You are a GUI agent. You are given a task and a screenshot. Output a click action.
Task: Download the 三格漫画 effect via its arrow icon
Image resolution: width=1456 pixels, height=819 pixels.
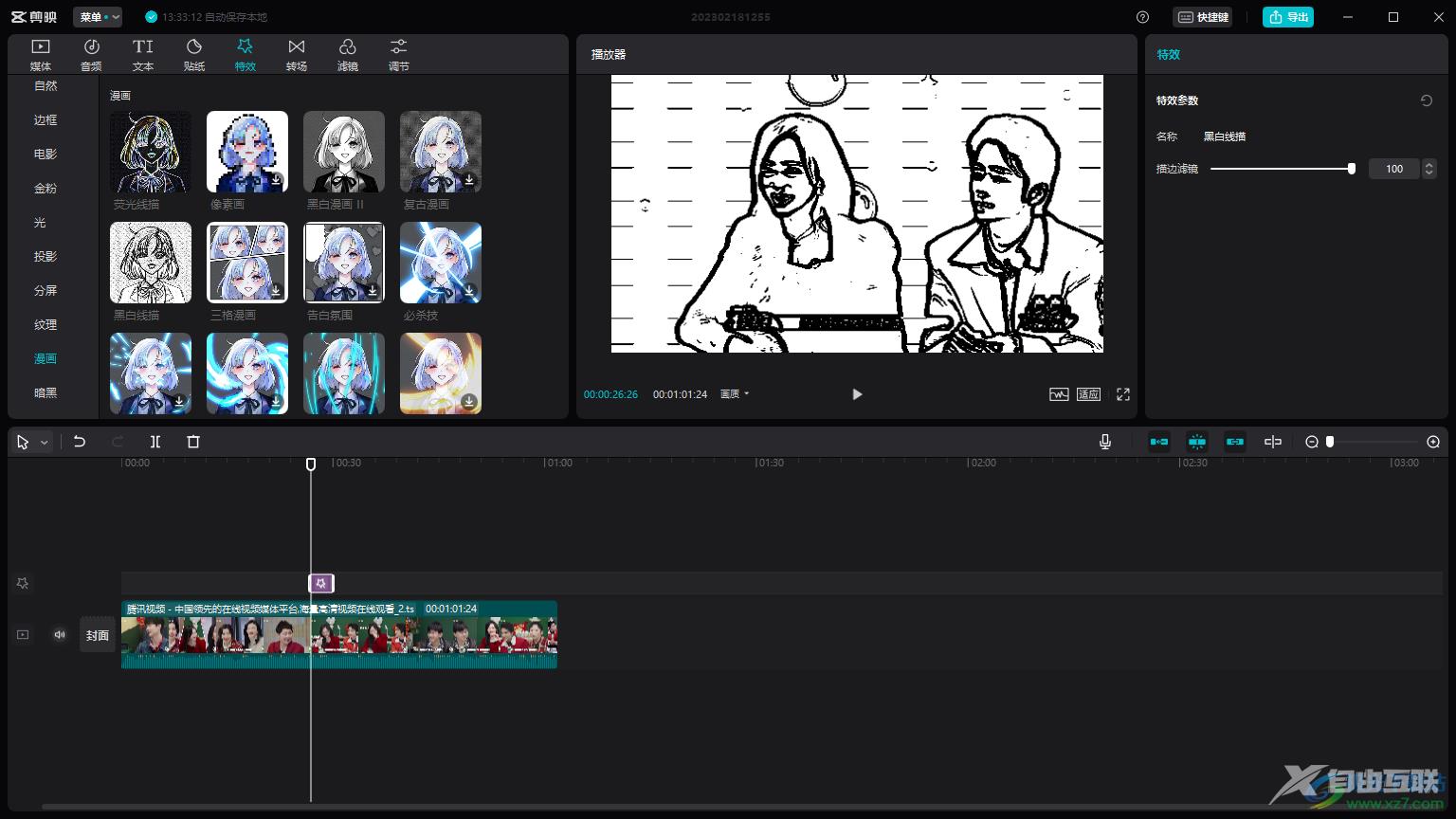pos(276,291)
